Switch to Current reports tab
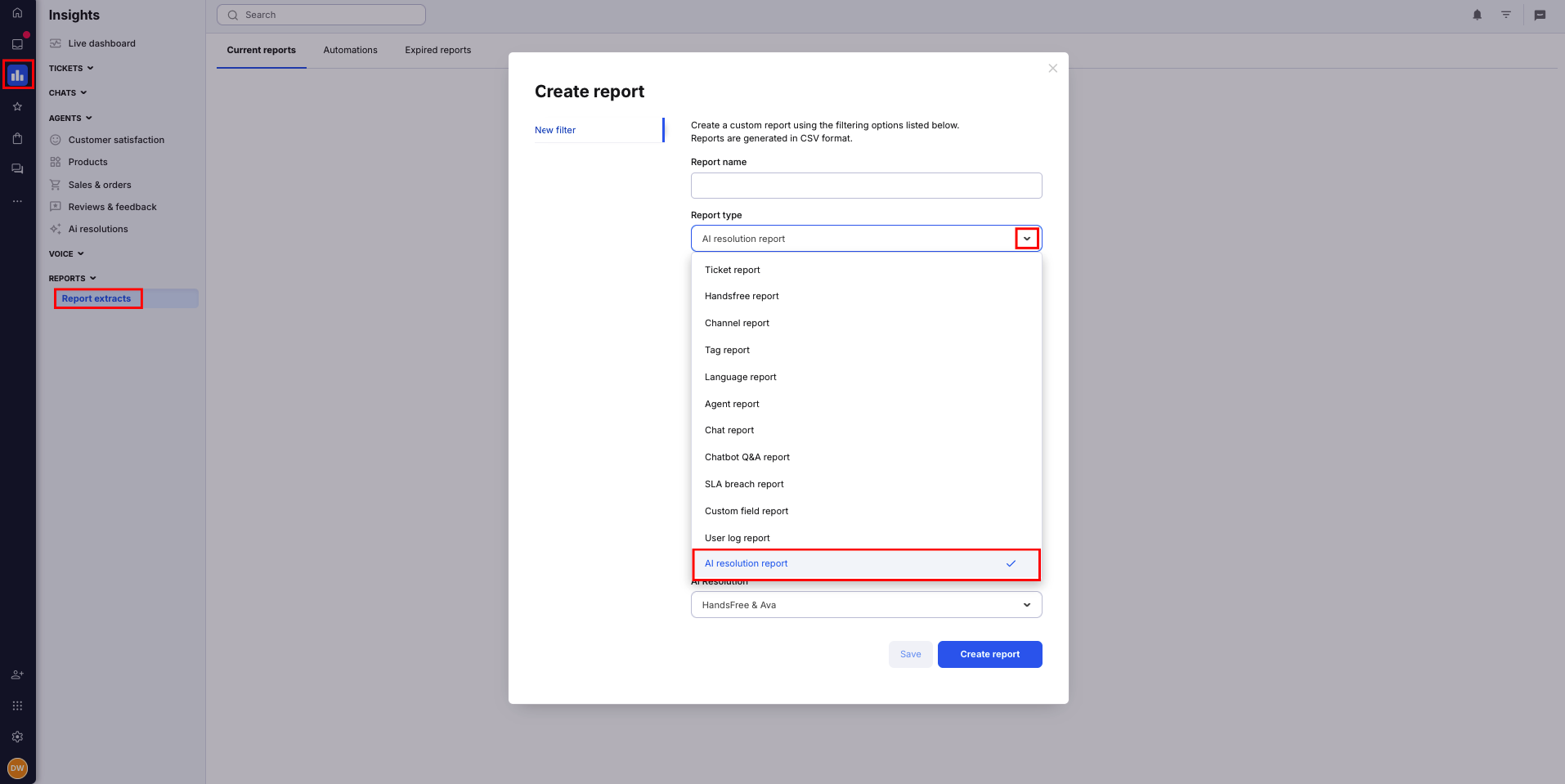 pos(262,50)
